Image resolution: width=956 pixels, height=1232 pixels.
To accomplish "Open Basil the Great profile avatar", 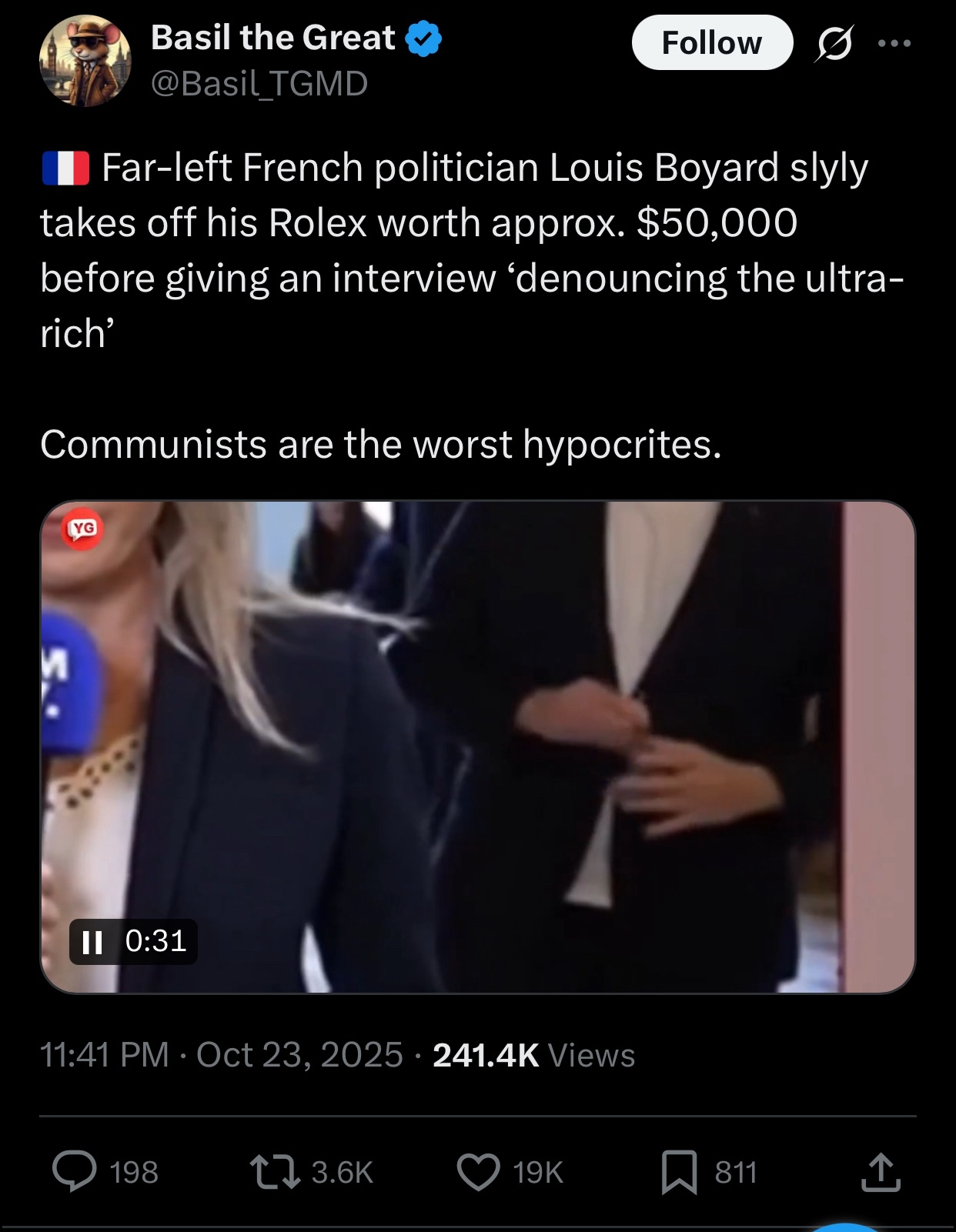I will click(85, 61).
